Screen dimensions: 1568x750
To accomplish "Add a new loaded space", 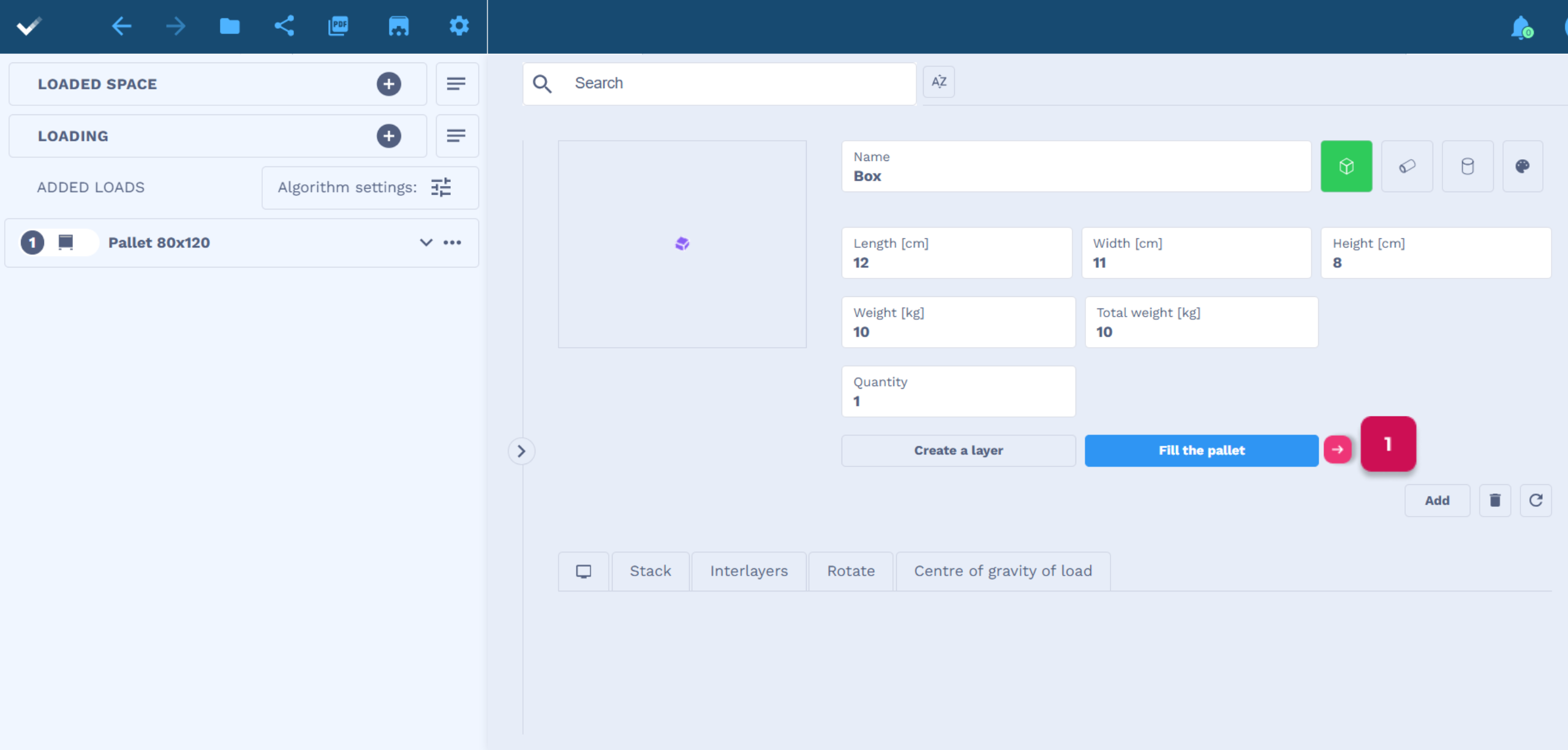I will pyautogui.click(x=389, y=84).
